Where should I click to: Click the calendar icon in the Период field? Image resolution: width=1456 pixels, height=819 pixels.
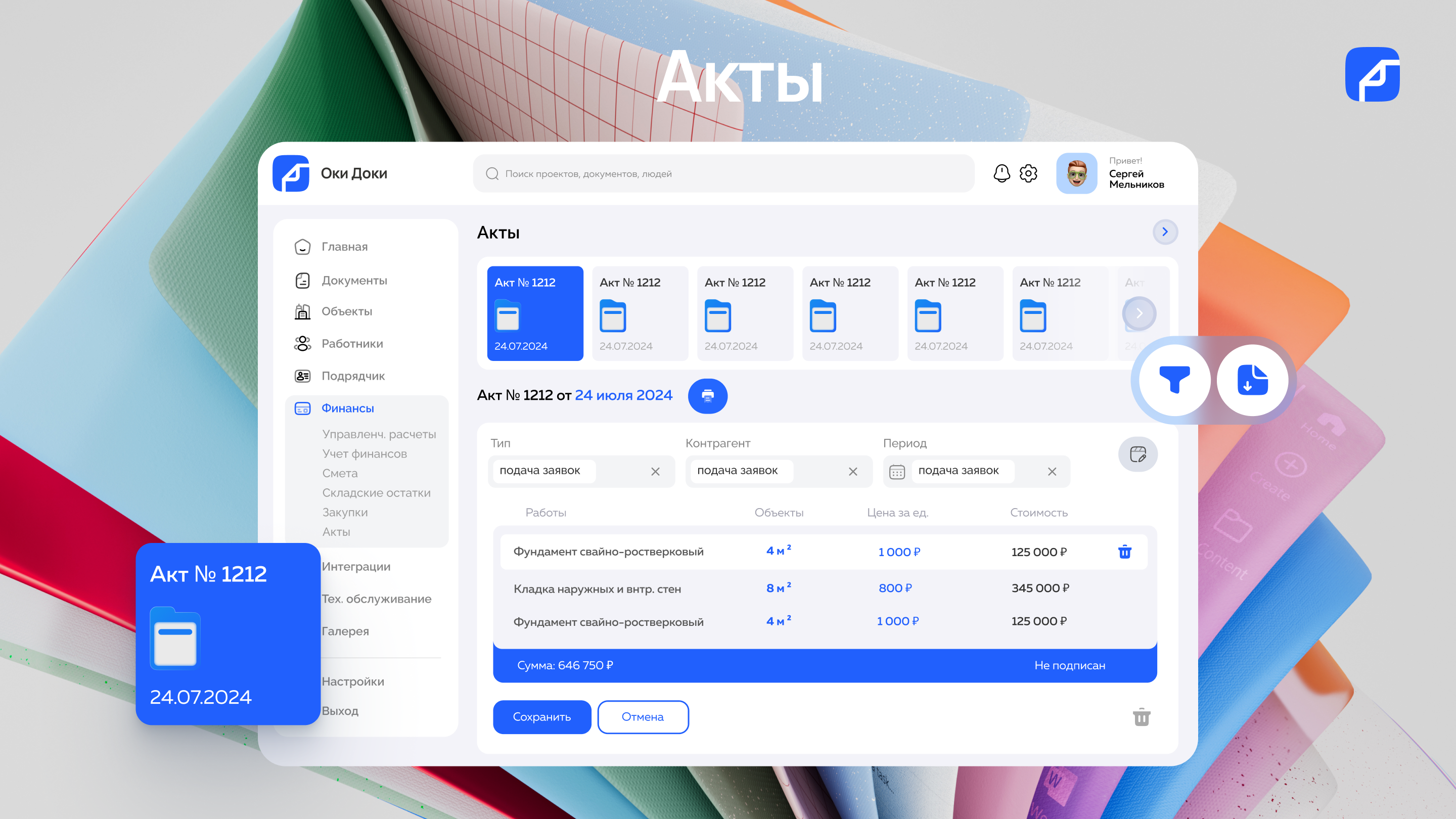[897, 471]
